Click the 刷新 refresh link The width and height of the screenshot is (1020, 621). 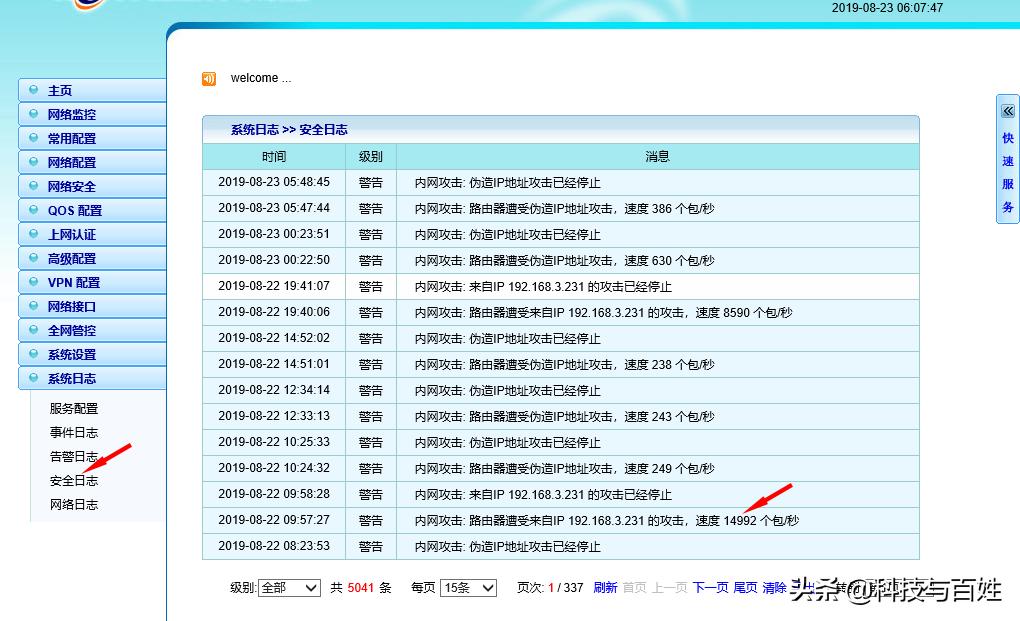pyautogui.click(x=604, y=588)
